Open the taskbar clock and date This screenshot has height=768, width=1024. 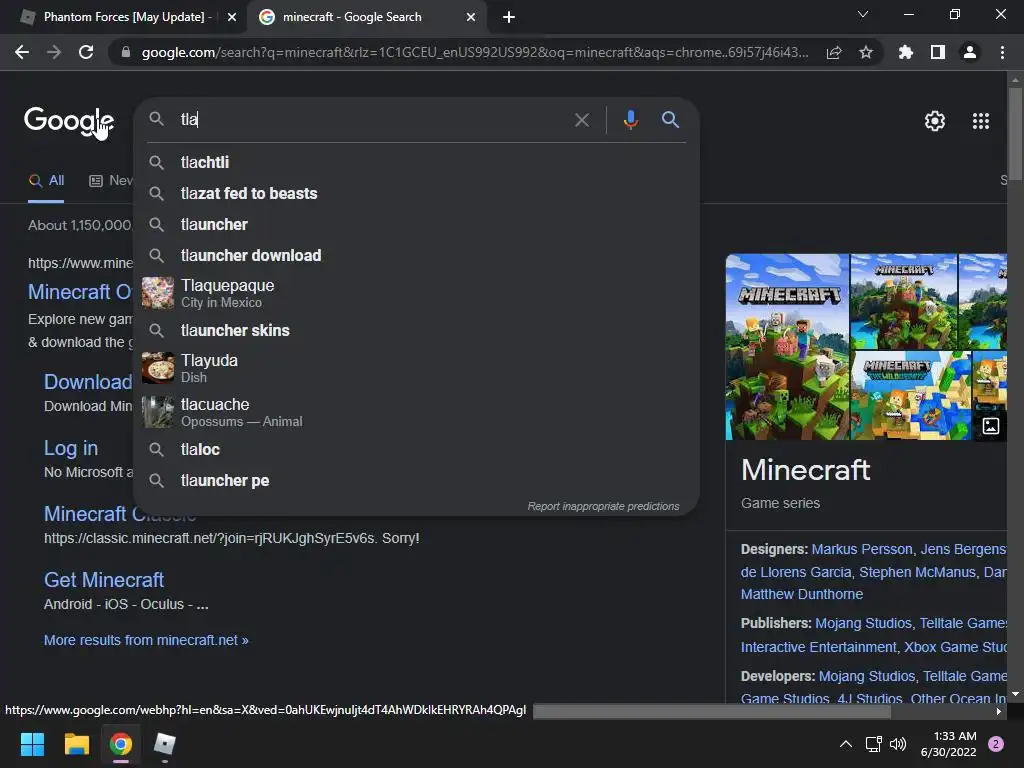click(x=948, y=744)
